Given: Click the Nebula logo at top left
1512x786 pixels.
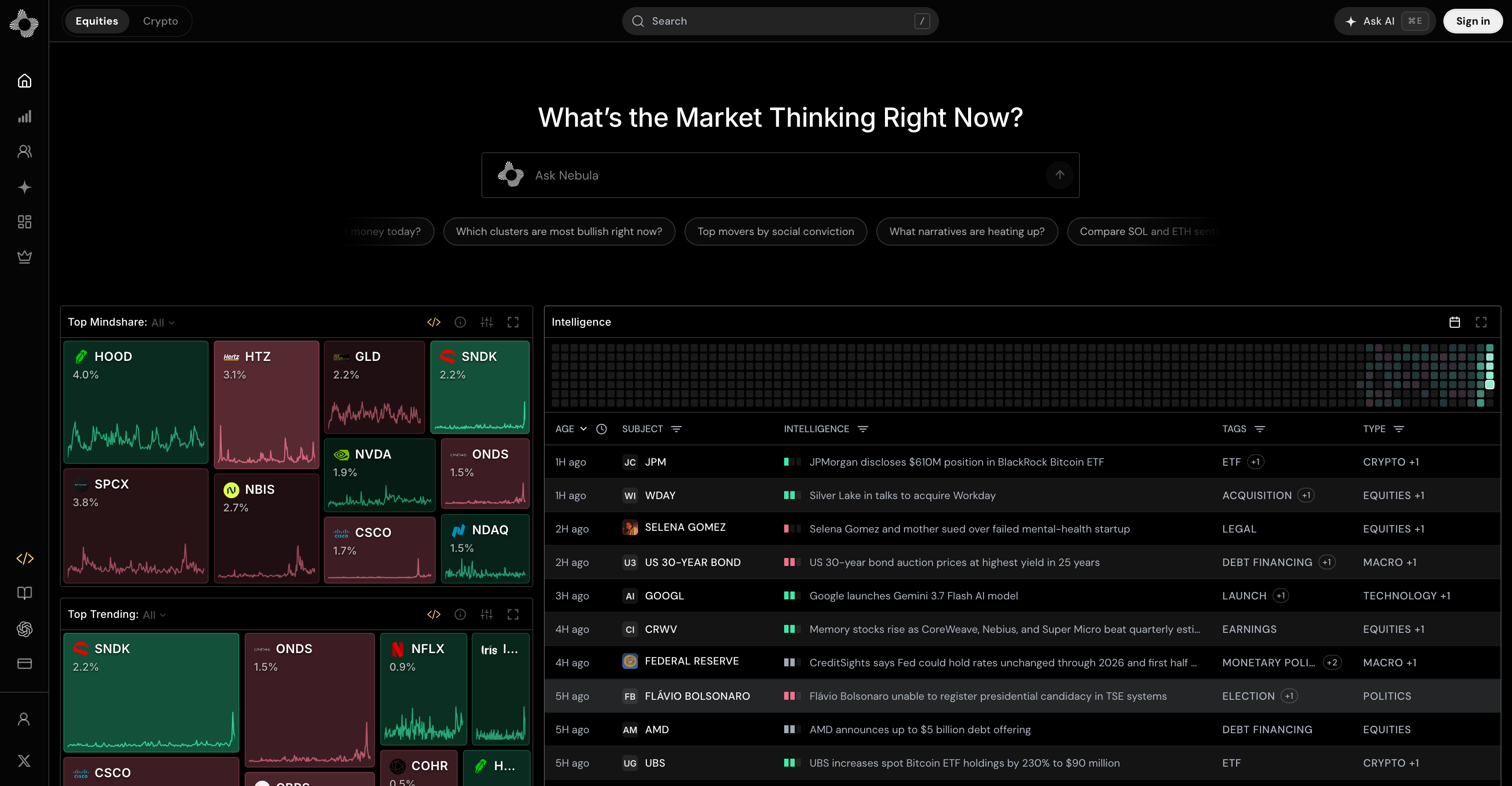Looking at the screenshot, I should [x=24, y=23].
